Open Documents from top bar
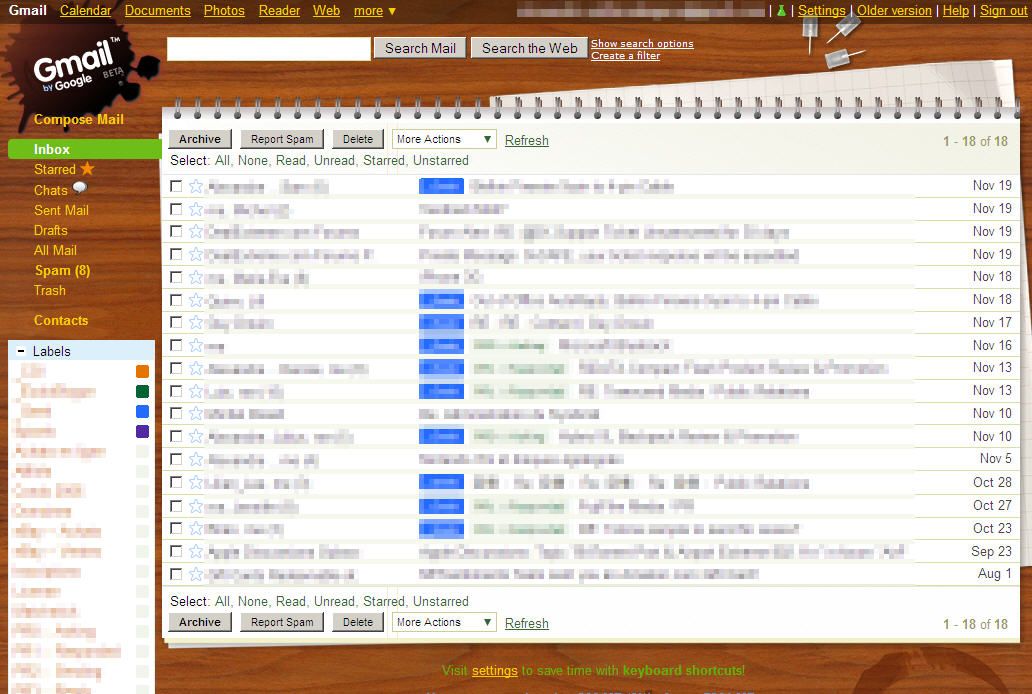 [x=157, y=11]
